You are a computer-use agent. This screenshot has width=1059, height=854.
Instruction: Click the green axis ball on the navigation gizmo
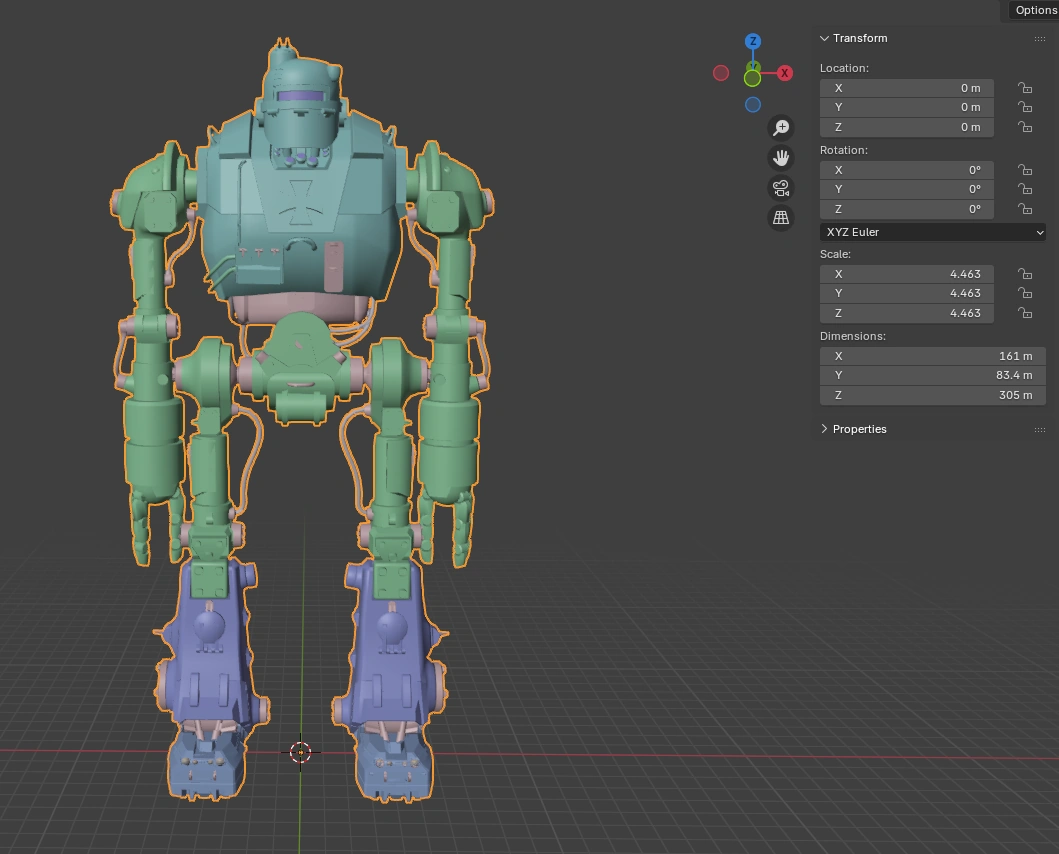(752, 77)
